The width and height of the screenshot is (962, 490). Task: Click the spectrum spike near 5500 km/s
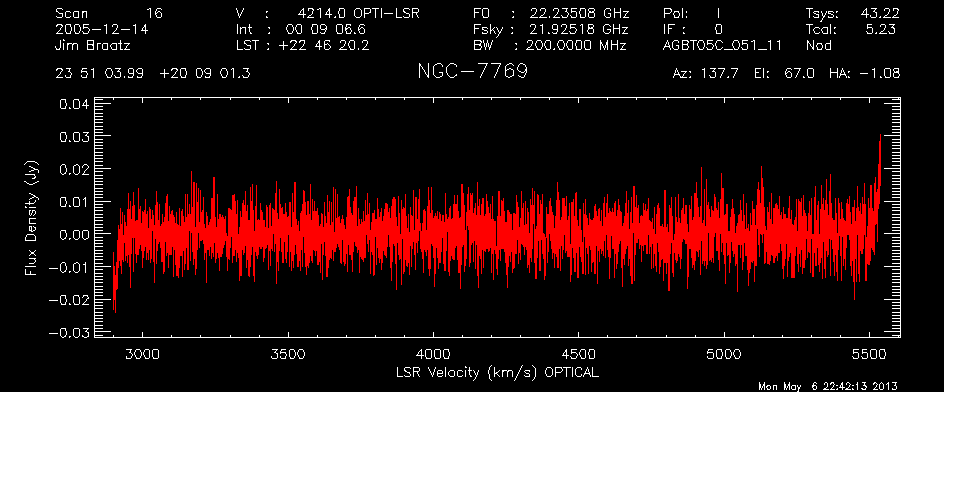pos(880,163)
